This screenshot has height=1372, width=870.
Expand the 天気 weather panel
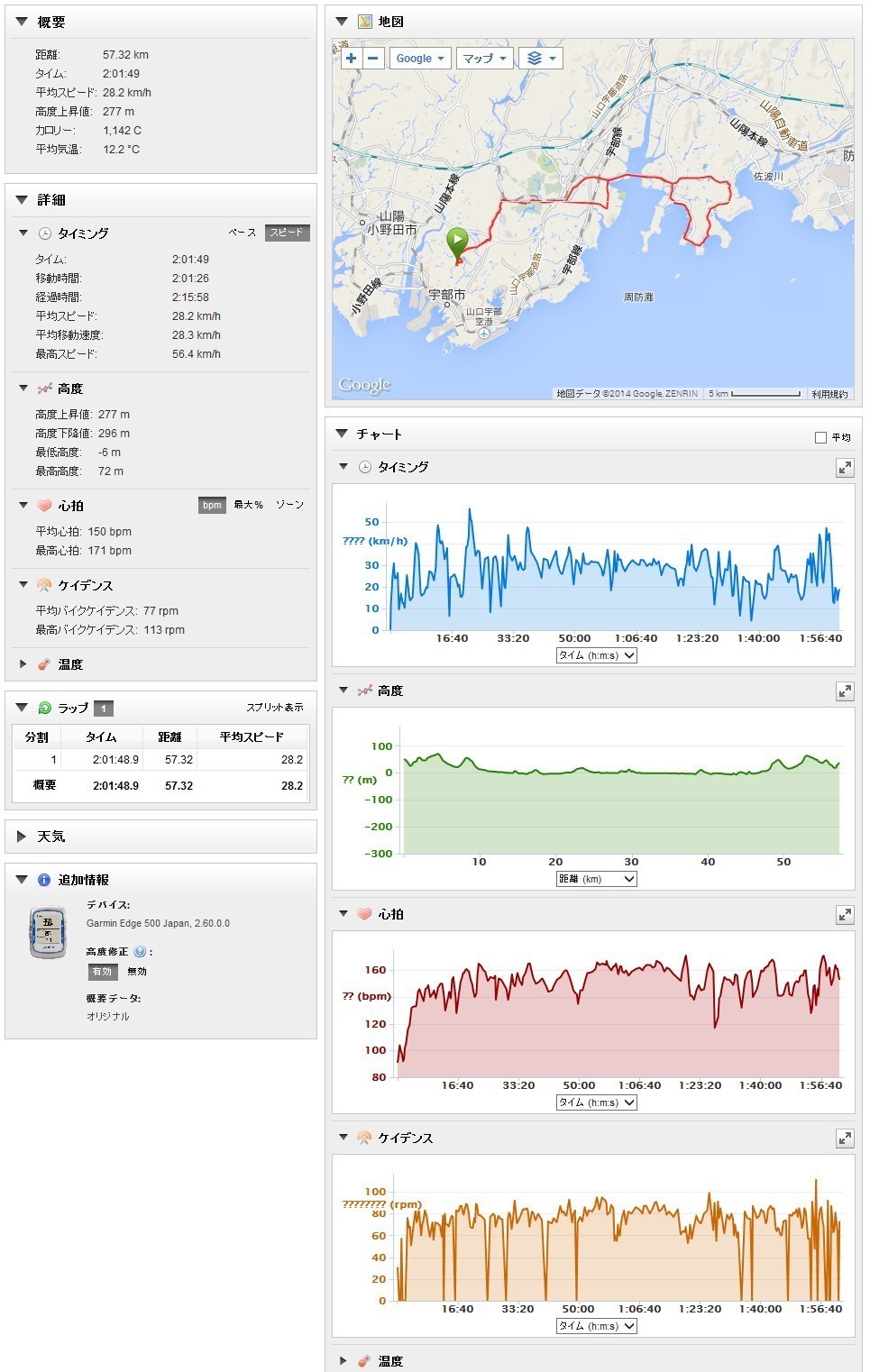tap(22, 837)
